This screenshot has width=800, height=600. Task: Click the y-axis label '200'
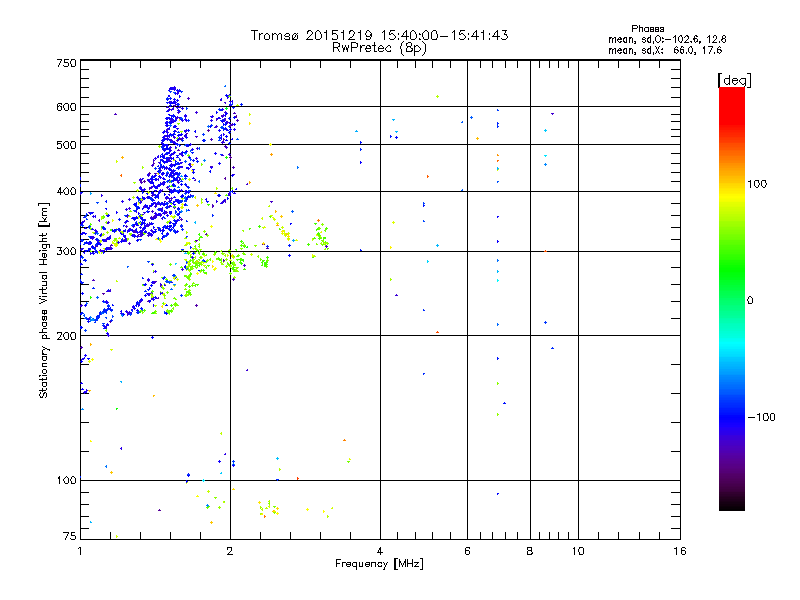[x=66, y=336]
